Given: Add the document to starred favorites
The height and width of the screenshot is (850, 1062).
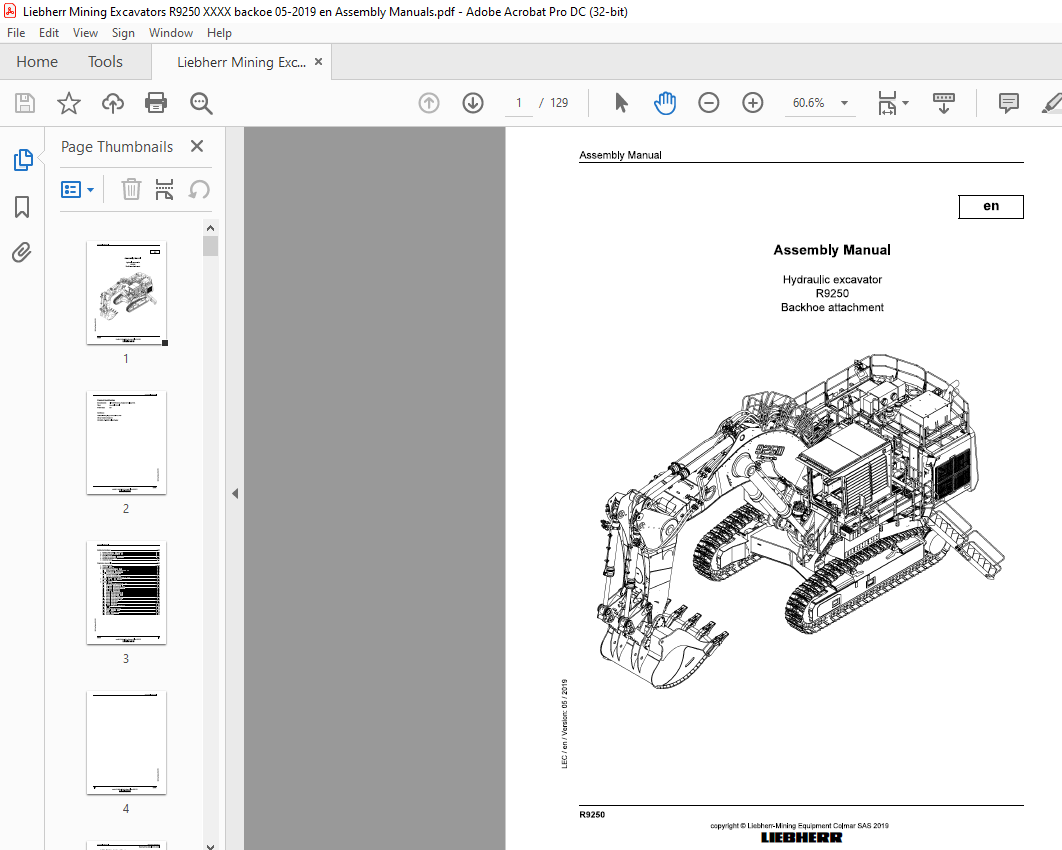Looking at the screenshot, I should click(68, 103).
